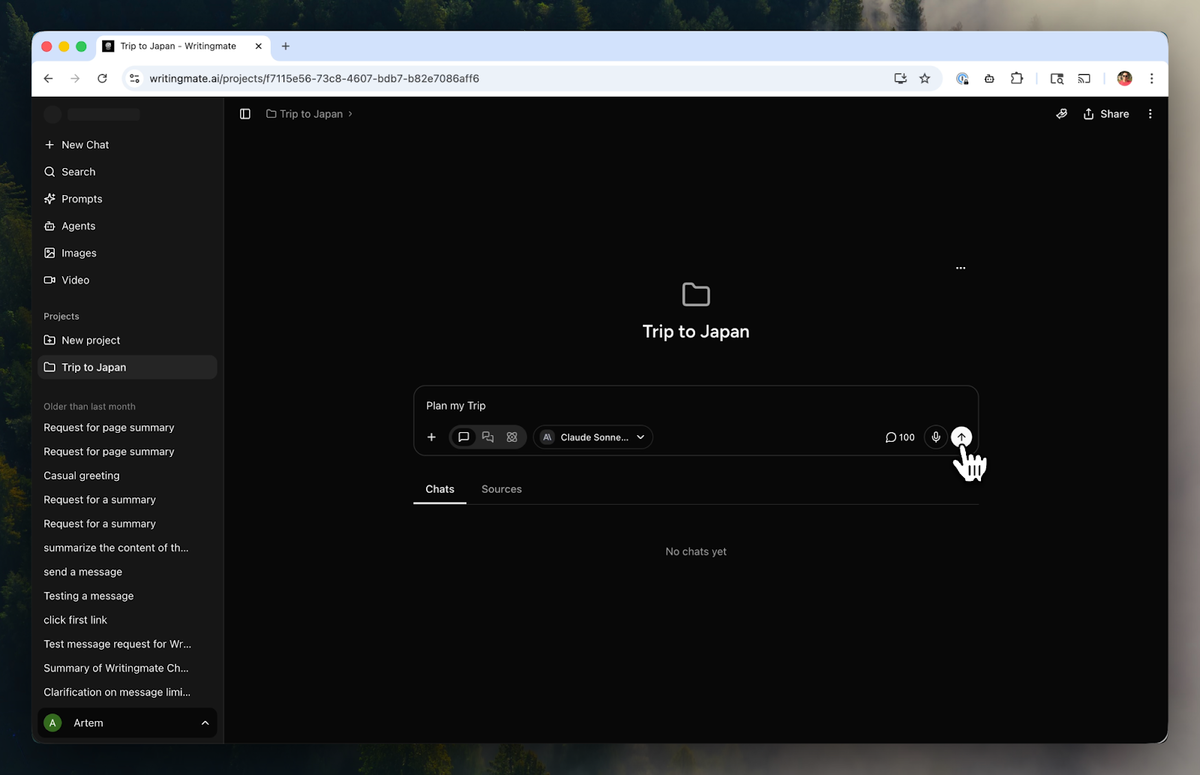Open the Images section in sidebar
This screenshot has height=775, width=1200.
[78, 253]
